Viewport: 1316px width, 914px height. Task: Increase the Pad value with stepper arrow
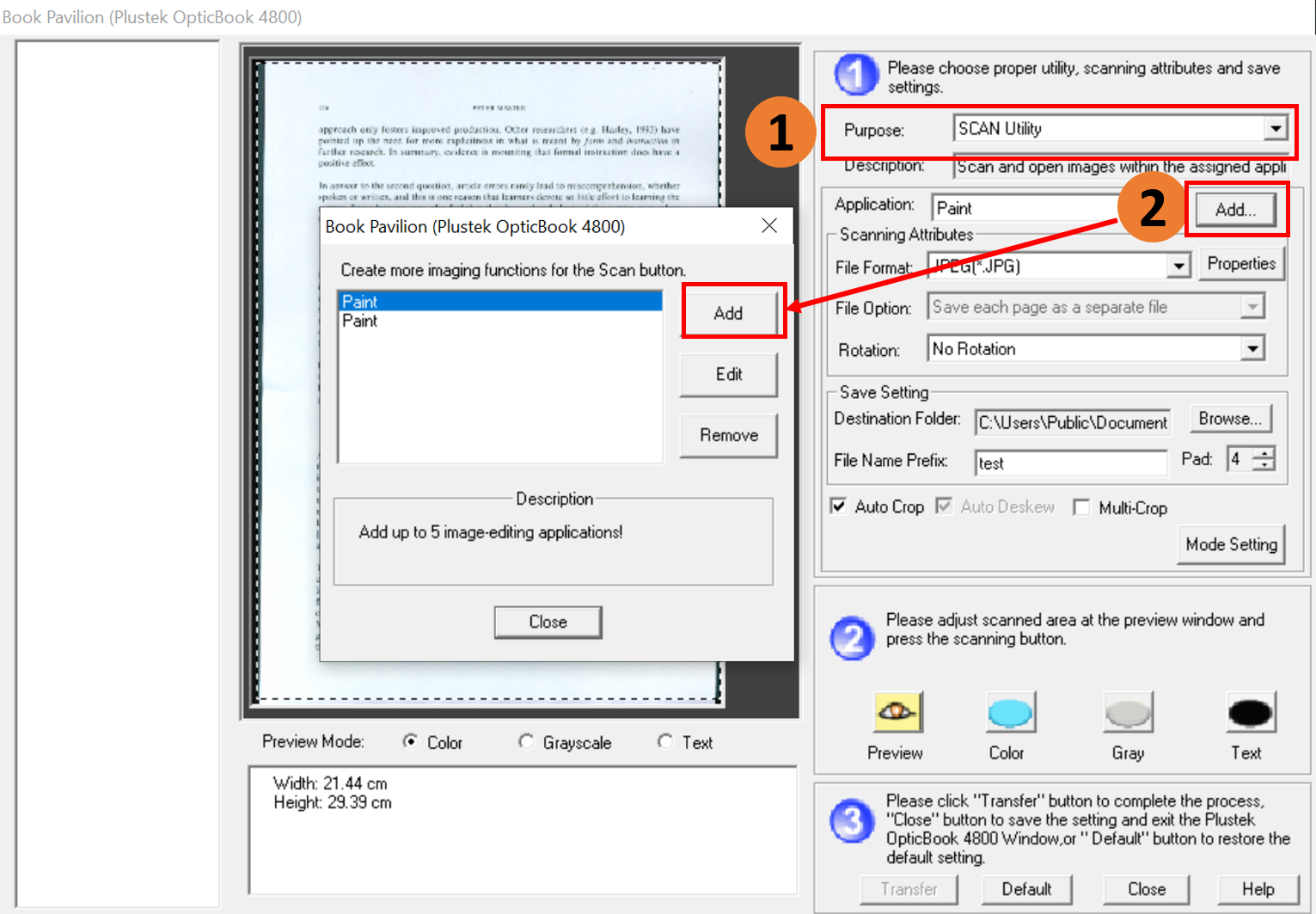click(1264, 453)
